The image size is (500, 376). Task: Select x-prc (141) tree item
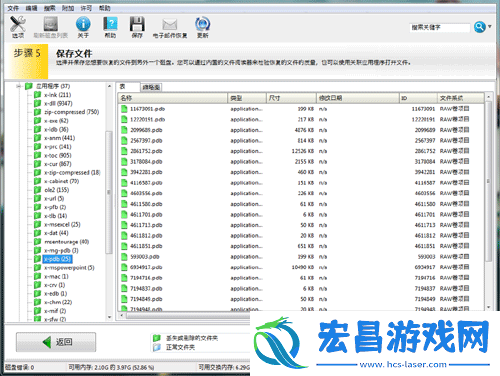[x=58, y=147]
